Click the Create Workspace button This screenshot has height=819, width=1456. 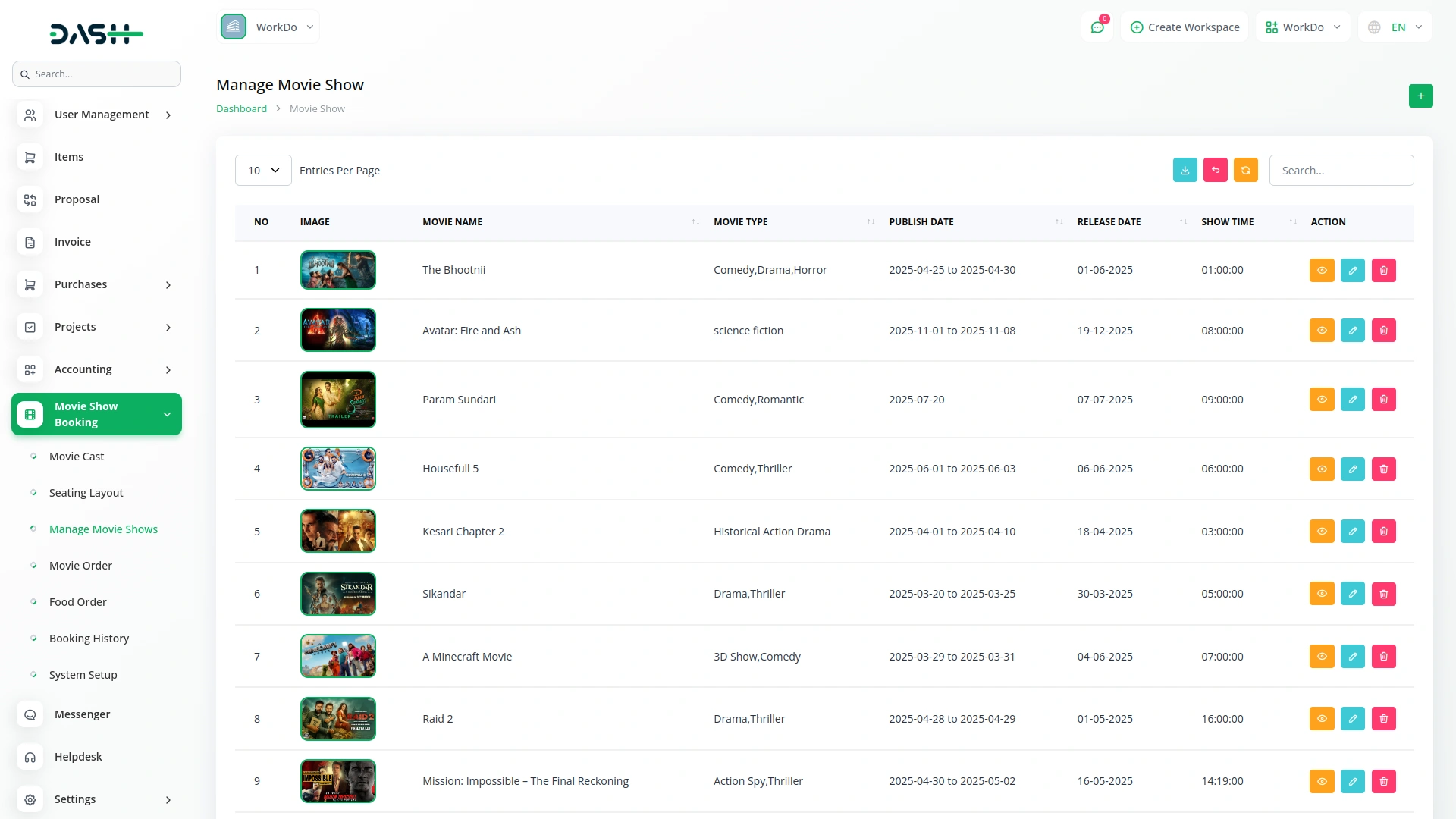[1185, 27]
